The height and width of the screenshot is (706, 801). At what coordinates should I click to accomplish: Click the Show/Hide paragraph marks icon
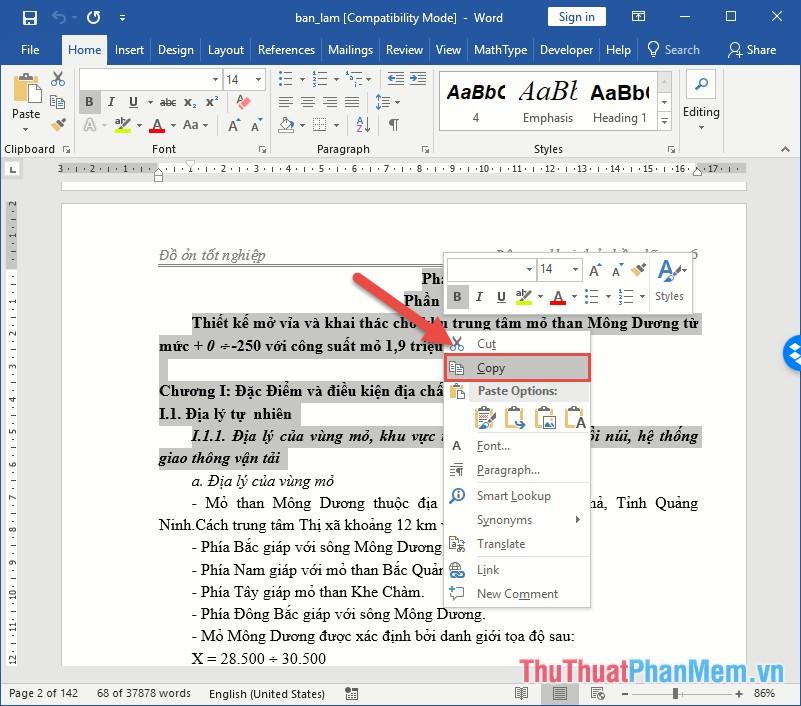(x=394, y=125)
